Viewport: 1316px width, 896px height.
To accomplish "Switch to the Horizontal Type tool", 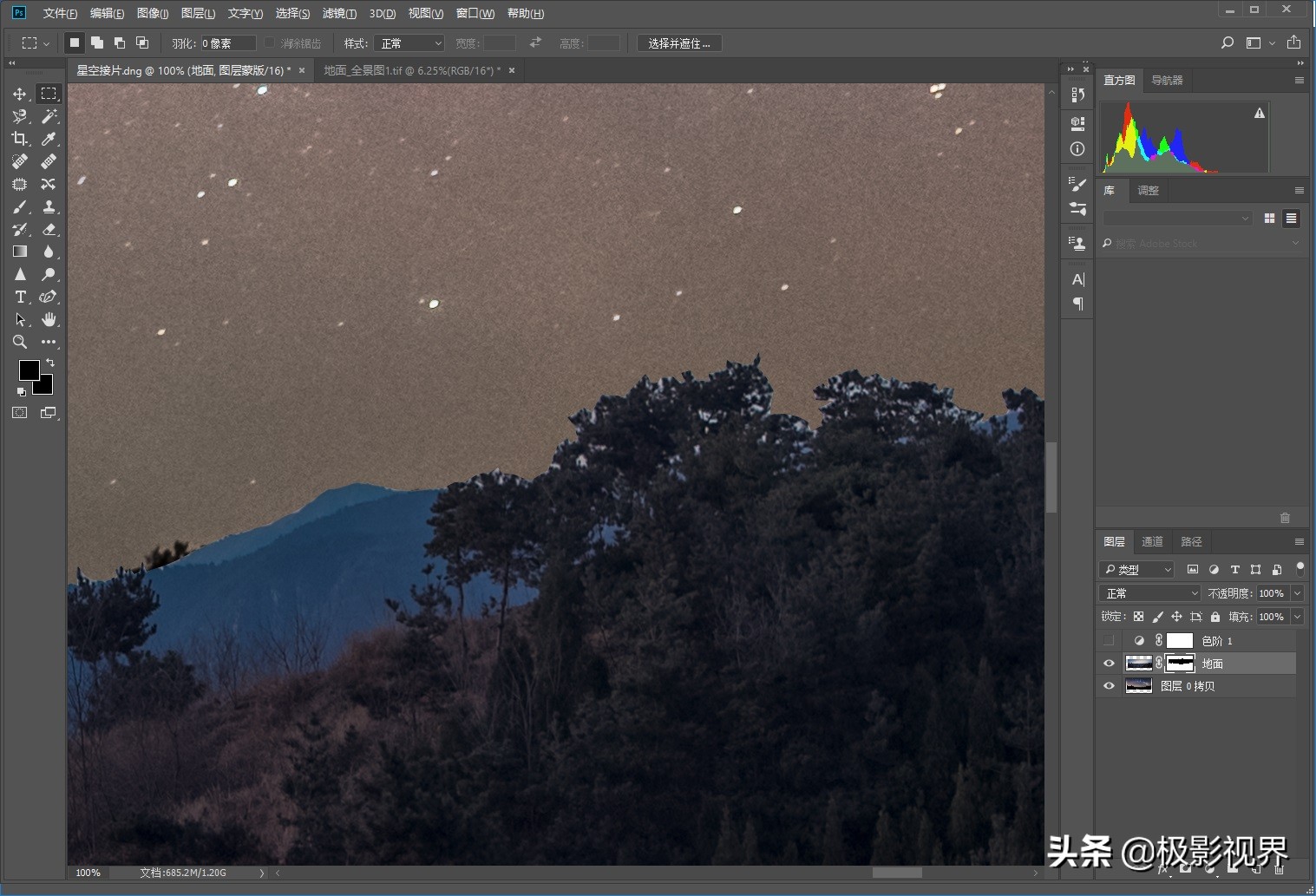I will coord(19,297).
